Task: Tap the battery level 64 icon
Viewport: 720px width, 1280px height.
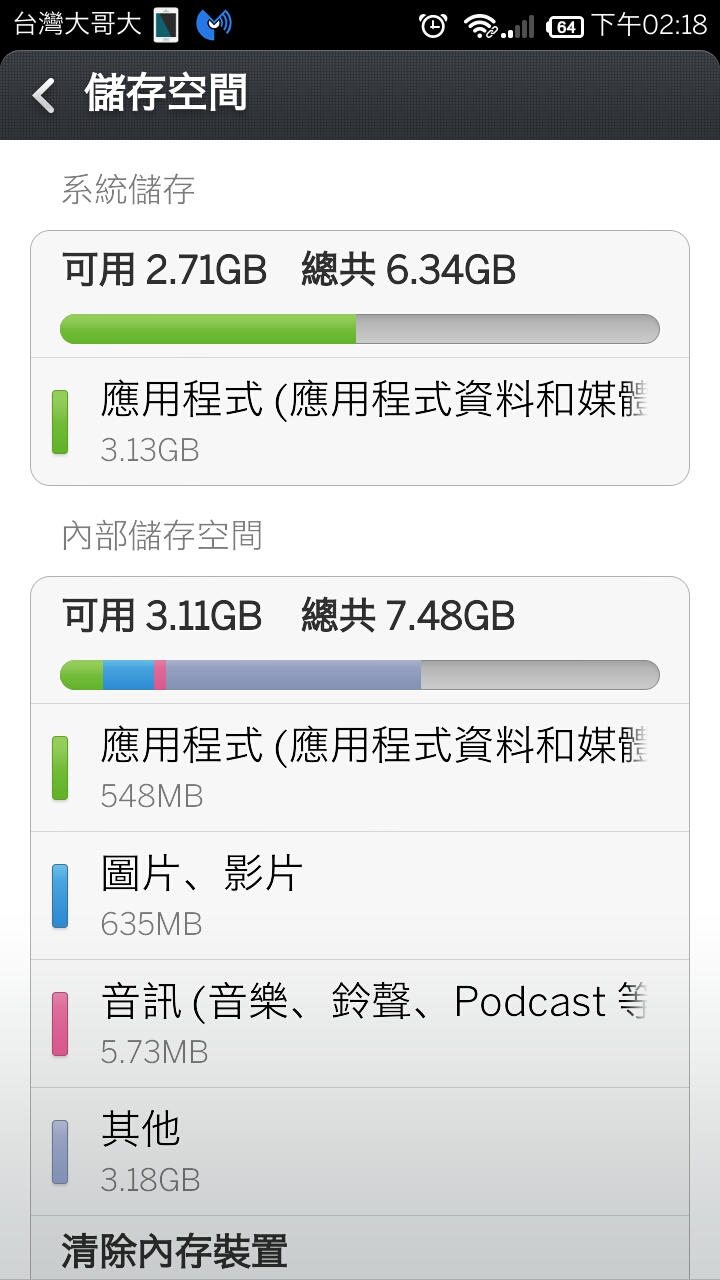Action: click(x=566, y=26)
